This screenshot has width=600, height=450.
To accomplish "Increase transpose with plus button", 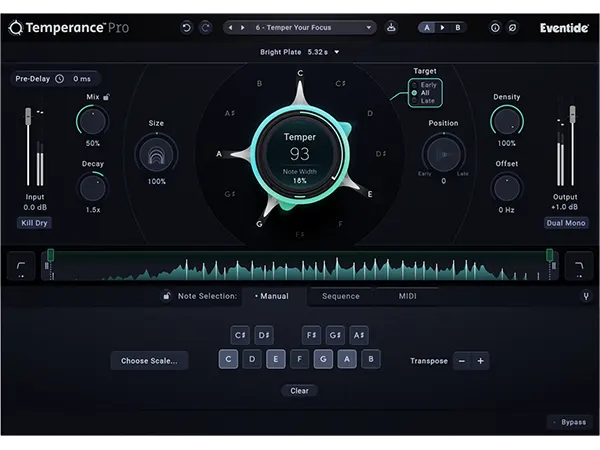I will 480,361.
